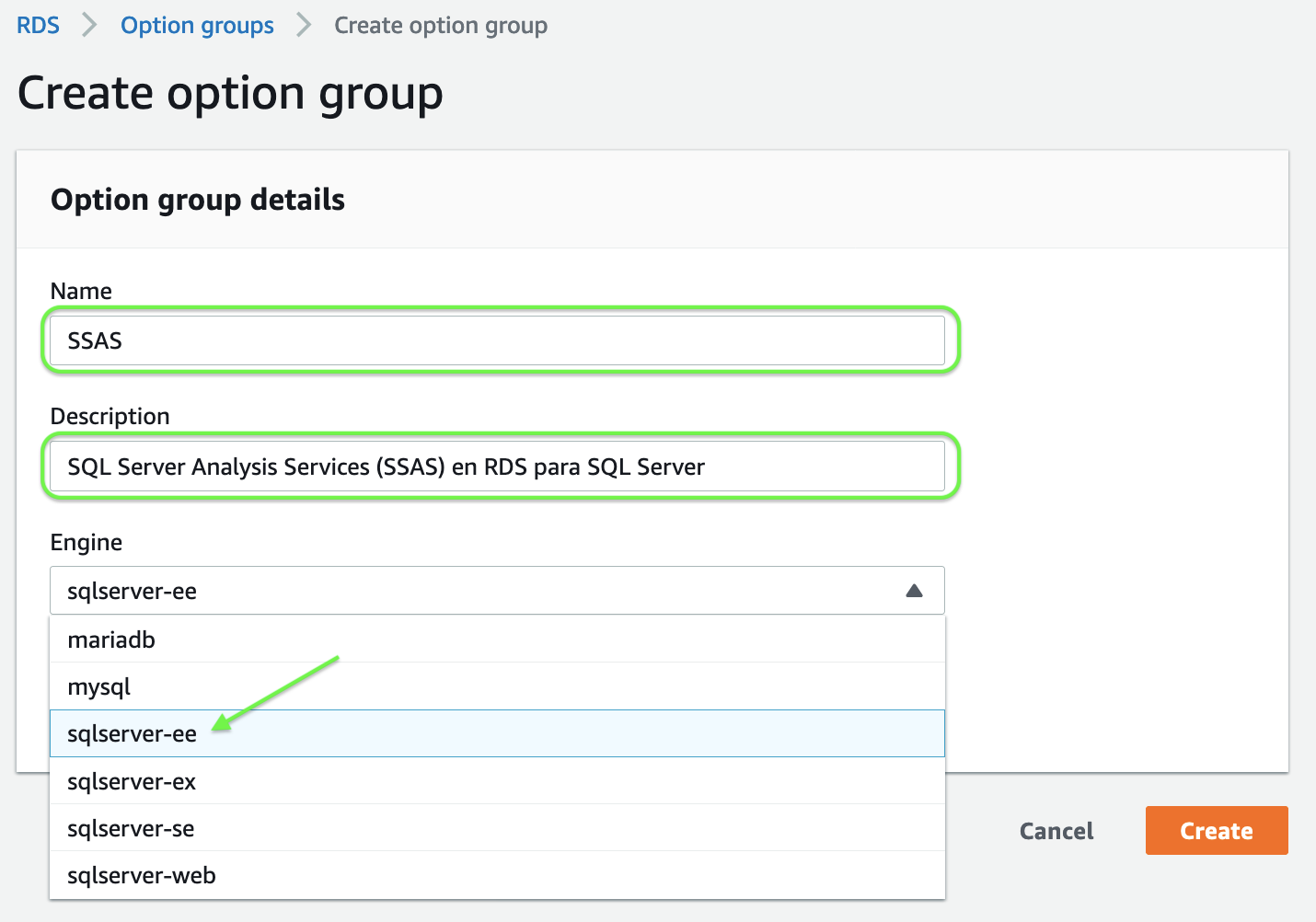
Task: Click the current-page breadcrumb text Create option group
Action: [441, 25]
